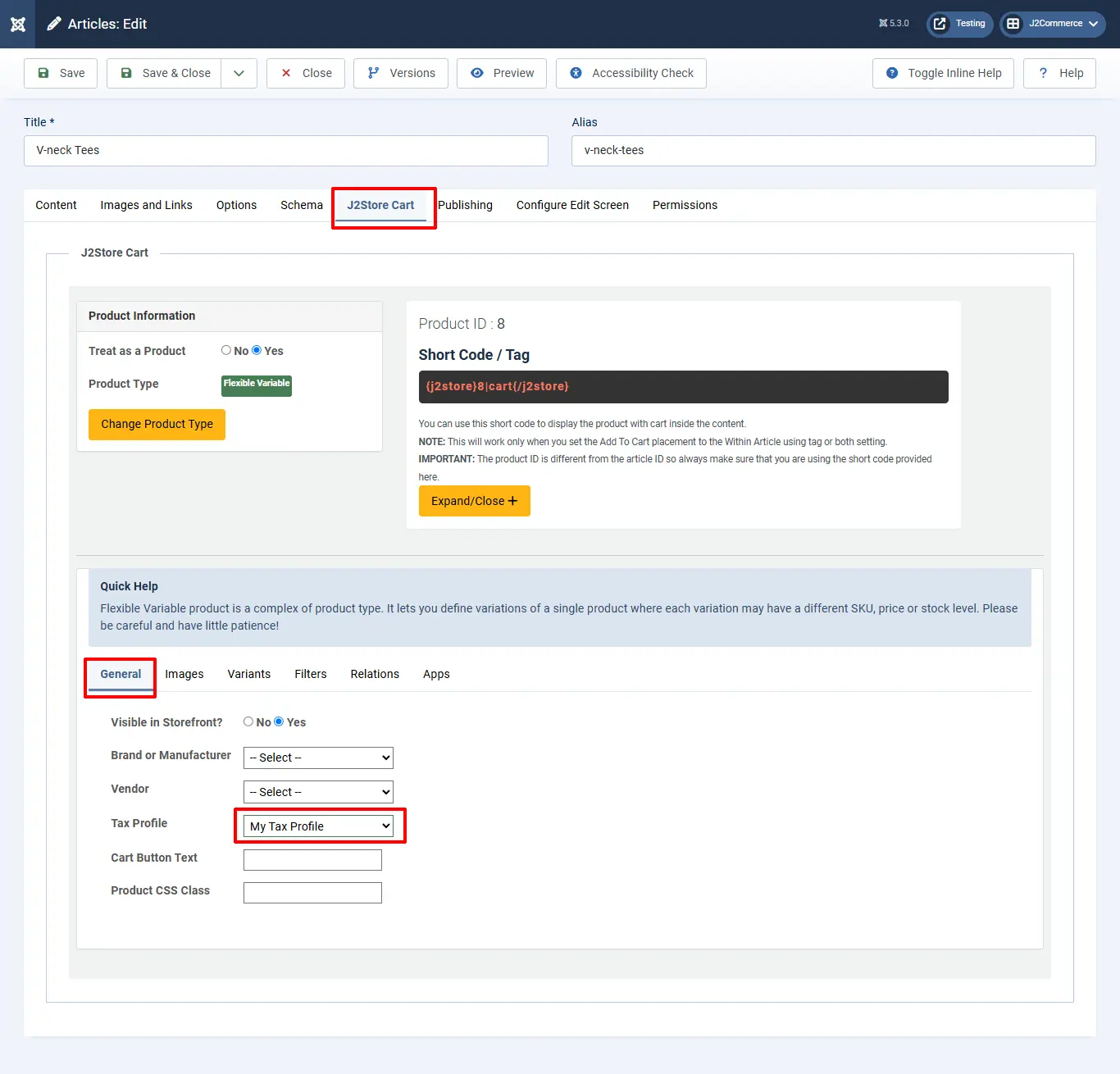Image resolution: width=1120 pixels, height=1074 pixels.
Task: Click the Product ID : 8 text
Action: click(462, 324)
